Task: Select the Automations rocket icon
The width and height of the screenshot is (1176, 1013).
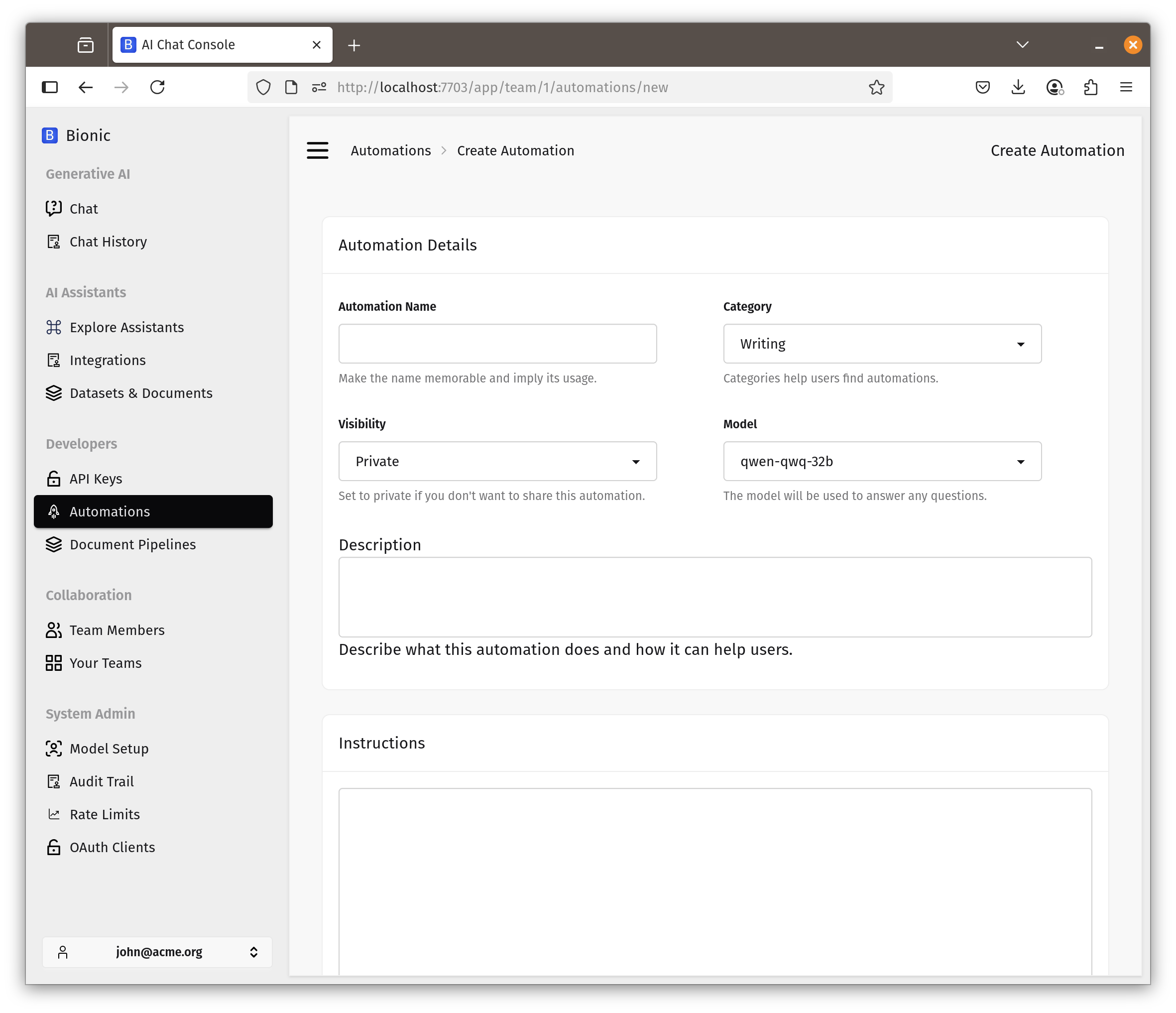Action: 54,511
